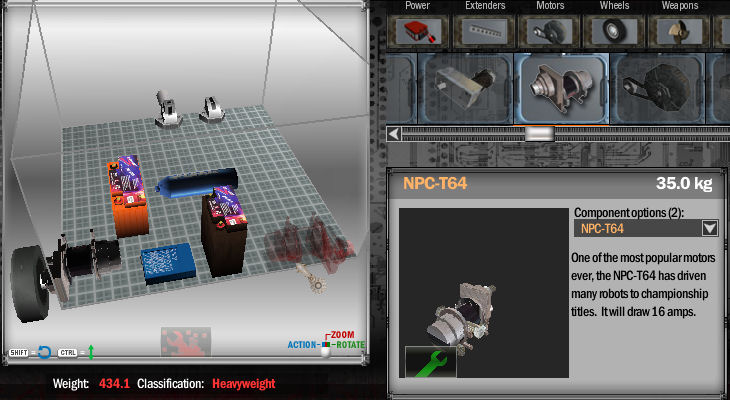Pick the black belt-drive motor thumbnail
730x400 pixels.
click(x=657, y=88)
